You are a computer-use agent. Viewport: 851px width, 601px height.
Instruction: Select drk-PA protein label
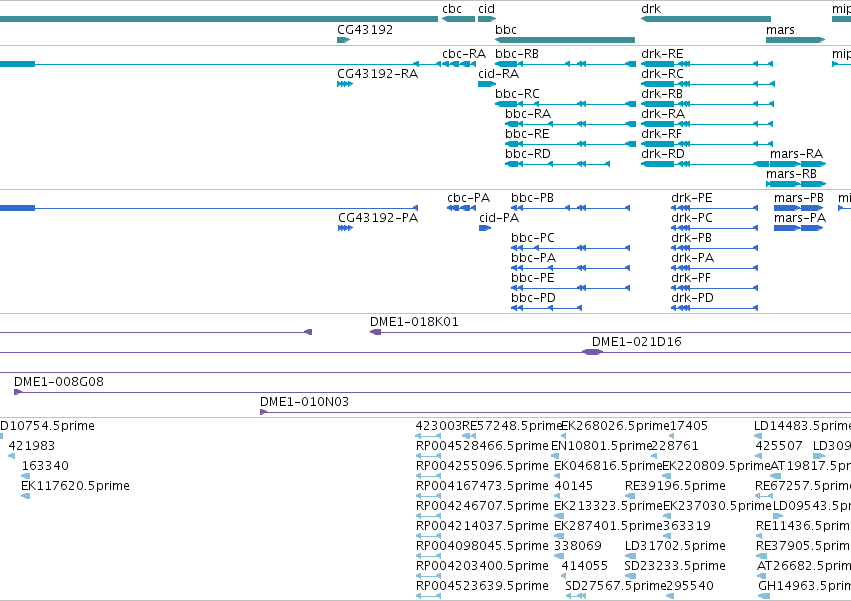pyautogui.click(x=693, y=258)
